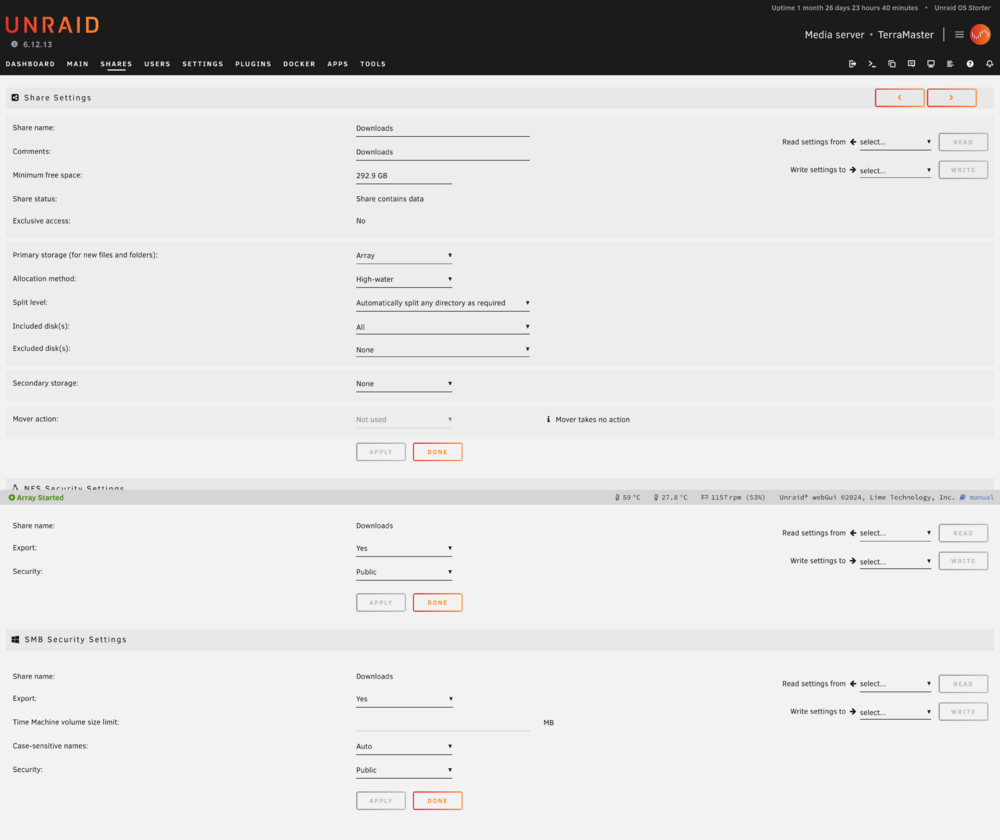Screen dimensions: 1000x840
Task: Click Done in the SMB Security Settings section
Action: point(438,800)
